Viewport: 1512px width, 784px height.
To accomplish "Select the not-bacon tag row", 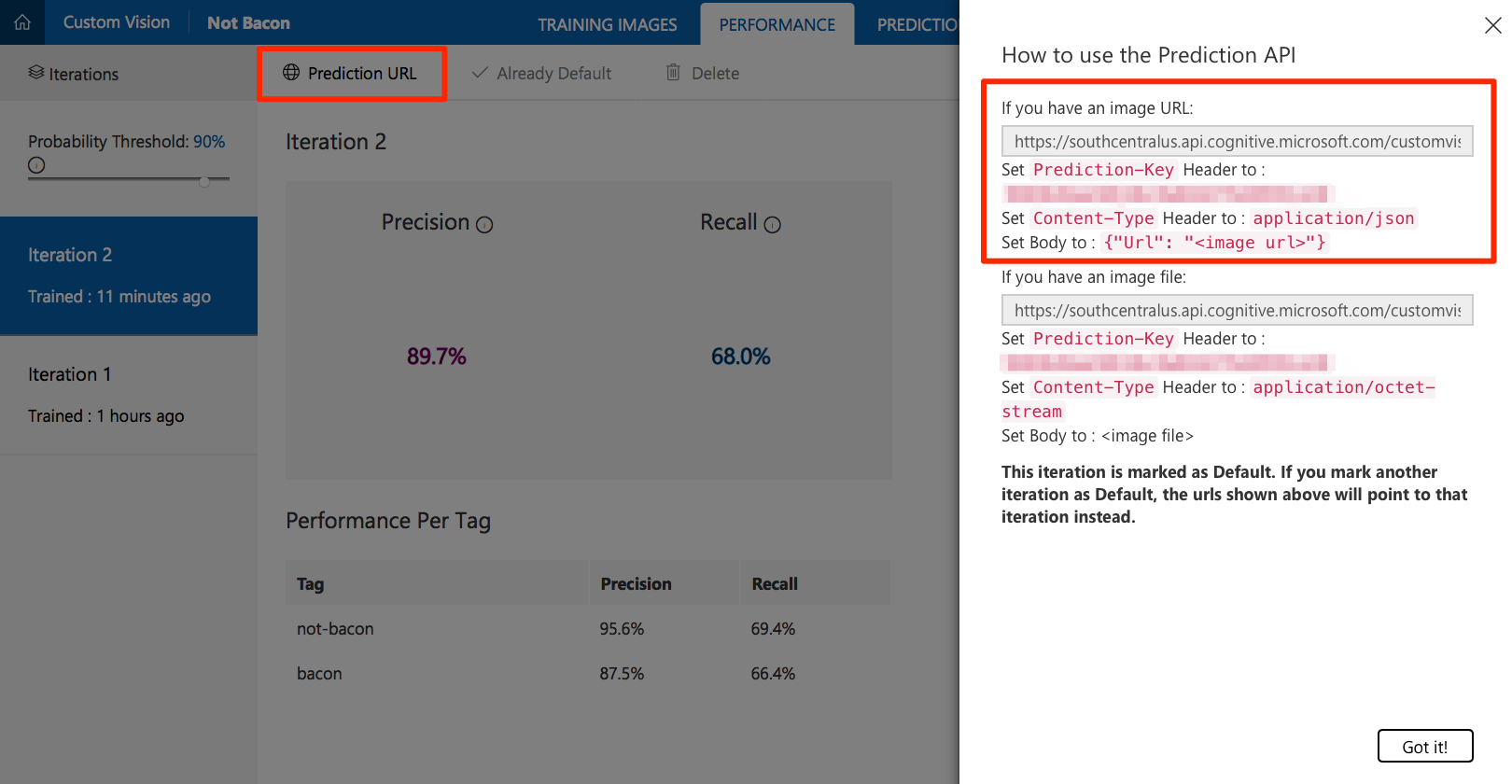I will coord(588,629).
